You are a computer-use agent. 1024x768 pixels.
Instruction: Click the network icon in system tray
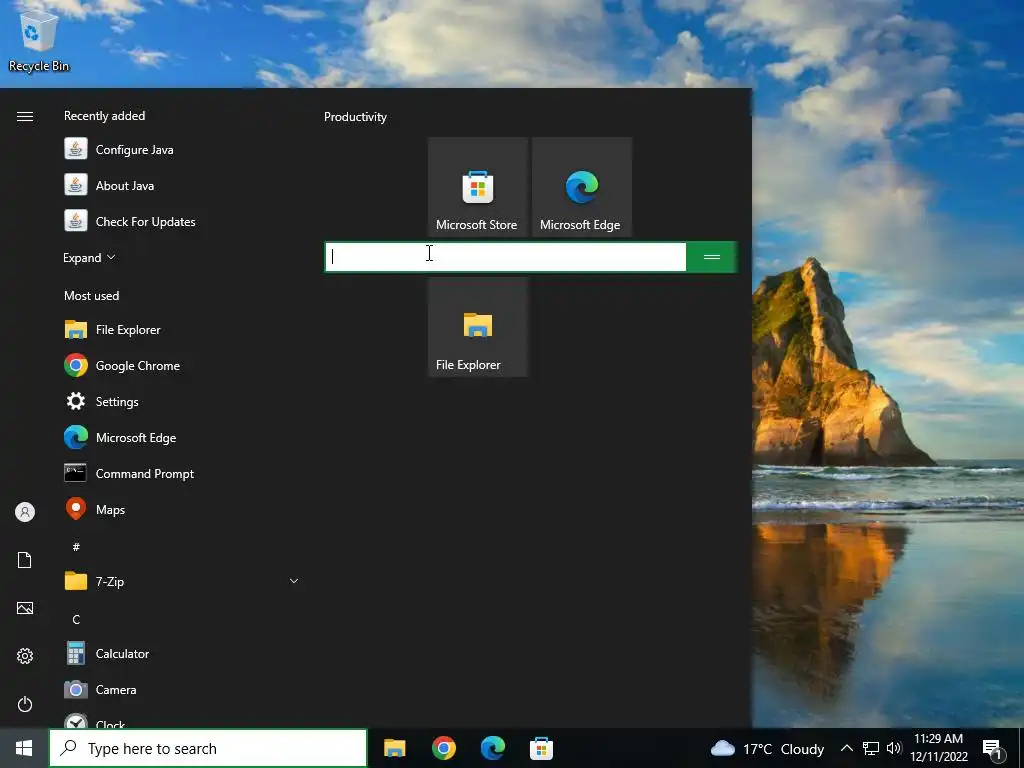click(x=871, y=748)
